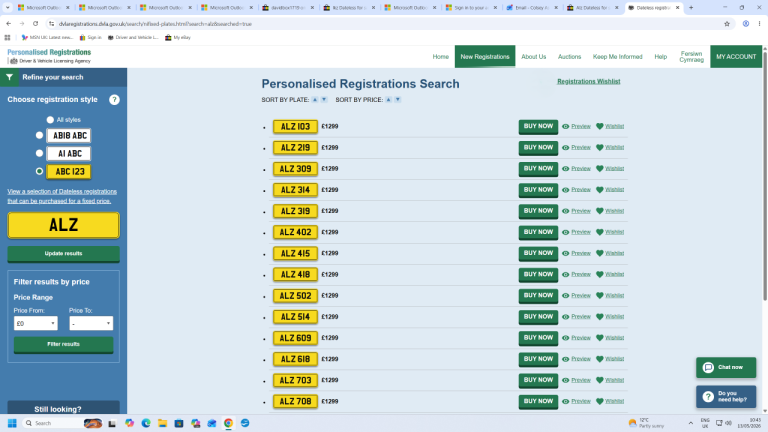Reload the page using the refresh icon
The width and height of the screenshot is (768, 432).
click(35, 24)
